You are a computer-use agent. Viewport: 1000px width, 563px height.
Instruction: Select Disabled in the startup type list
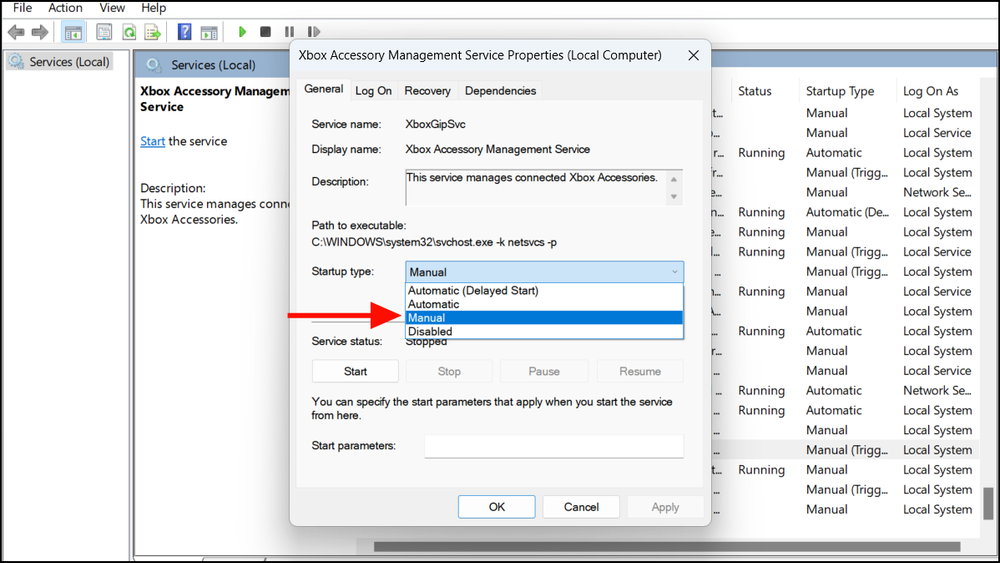[430, 331]
